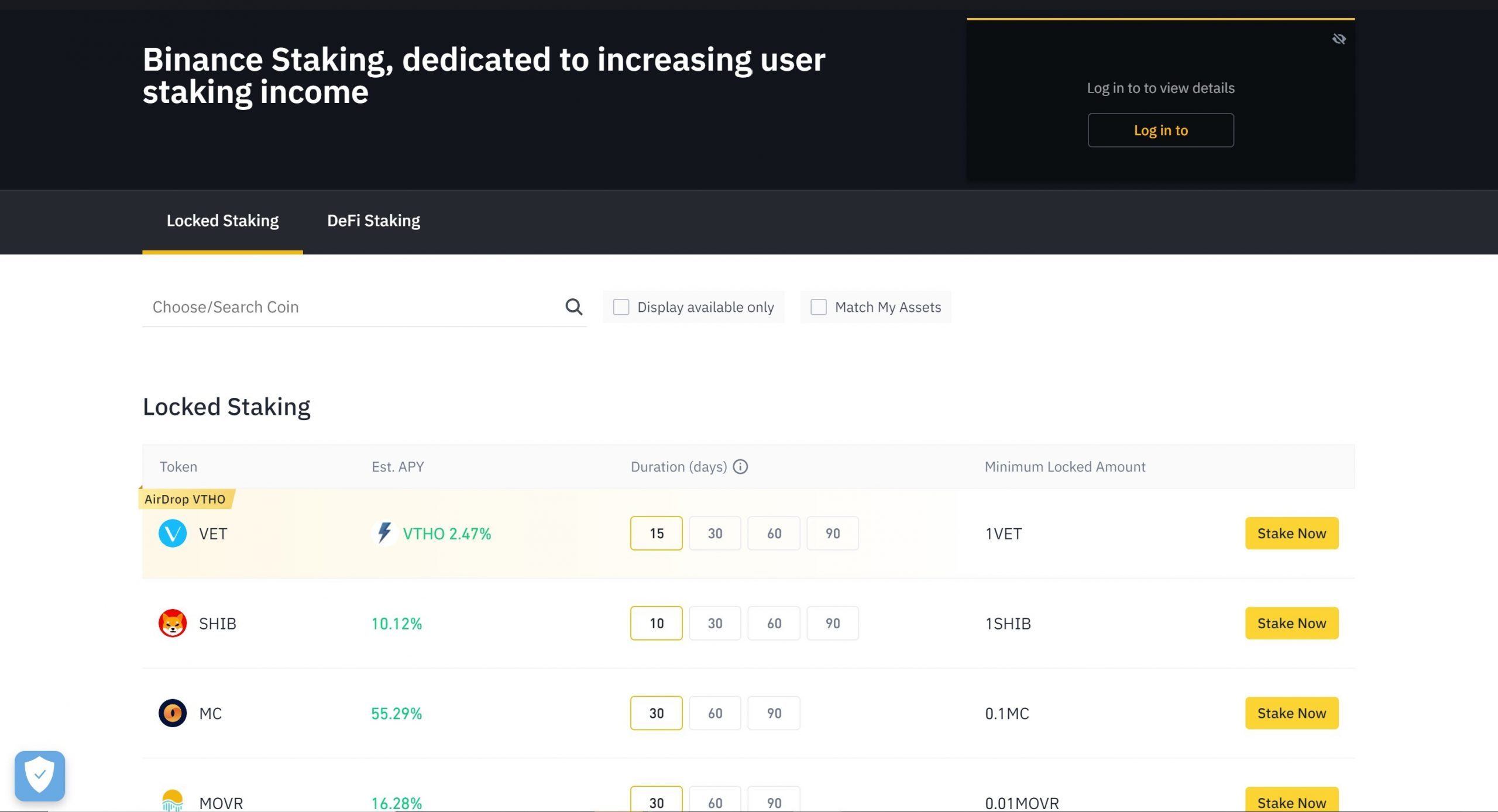This screenshot has height=812, width=1498.
Task: Click the SHIB token name
Action: point(218,624)
